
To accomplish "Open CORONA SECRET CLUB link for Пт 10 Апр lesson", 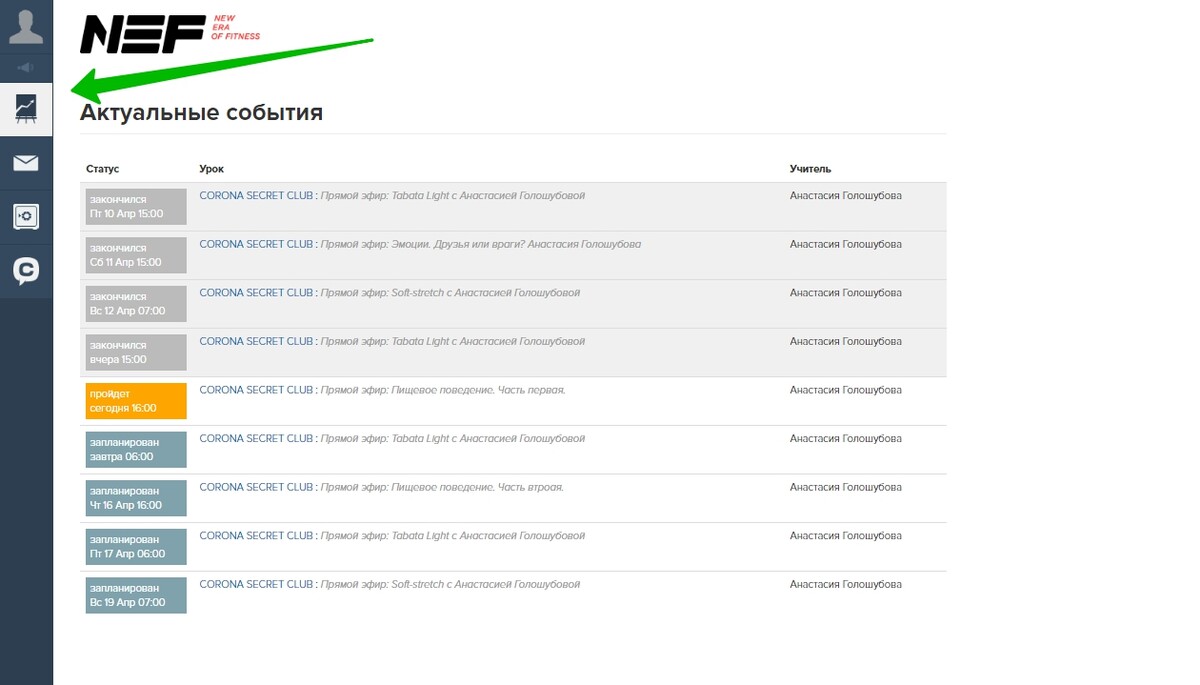I will (x=257, y=196).
